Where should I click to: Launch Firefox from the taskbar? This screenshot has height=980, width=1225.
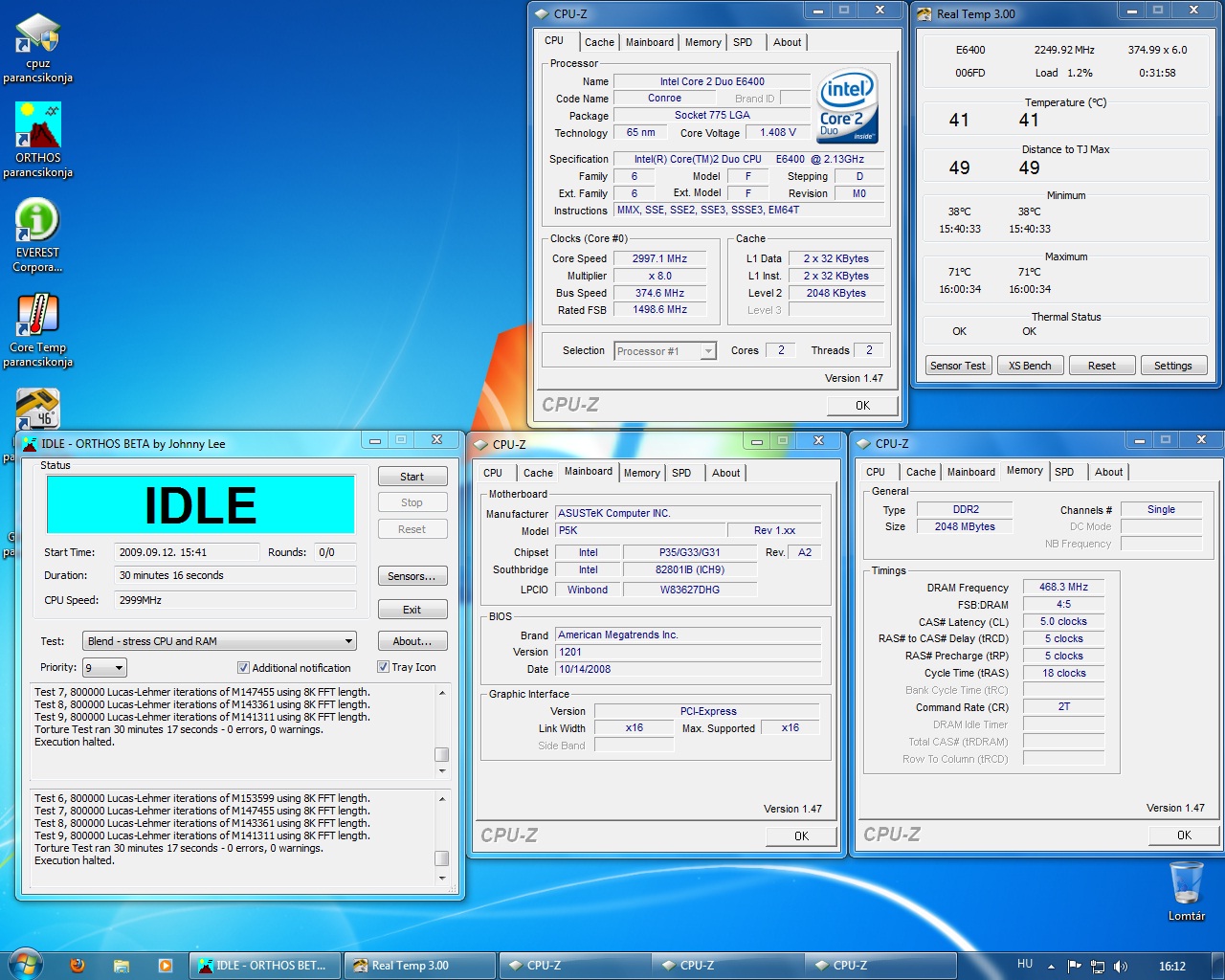pyautogui.click(x=78, y=966)
